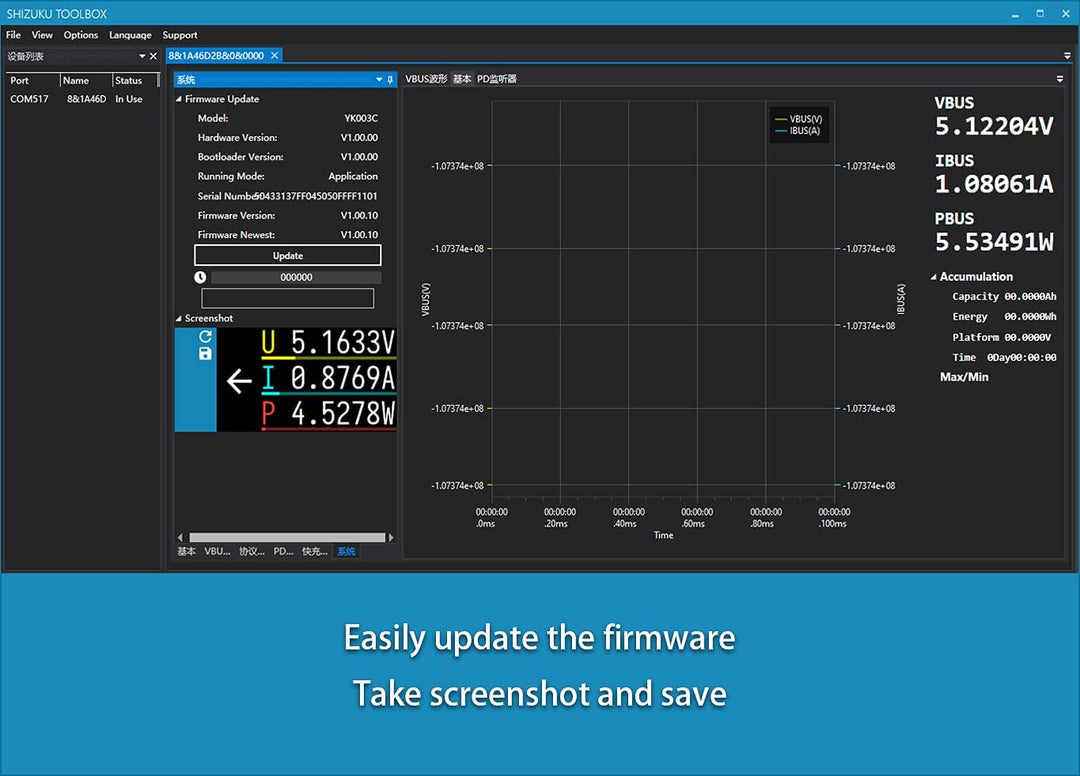Open the Options menu

click(81, 35)
